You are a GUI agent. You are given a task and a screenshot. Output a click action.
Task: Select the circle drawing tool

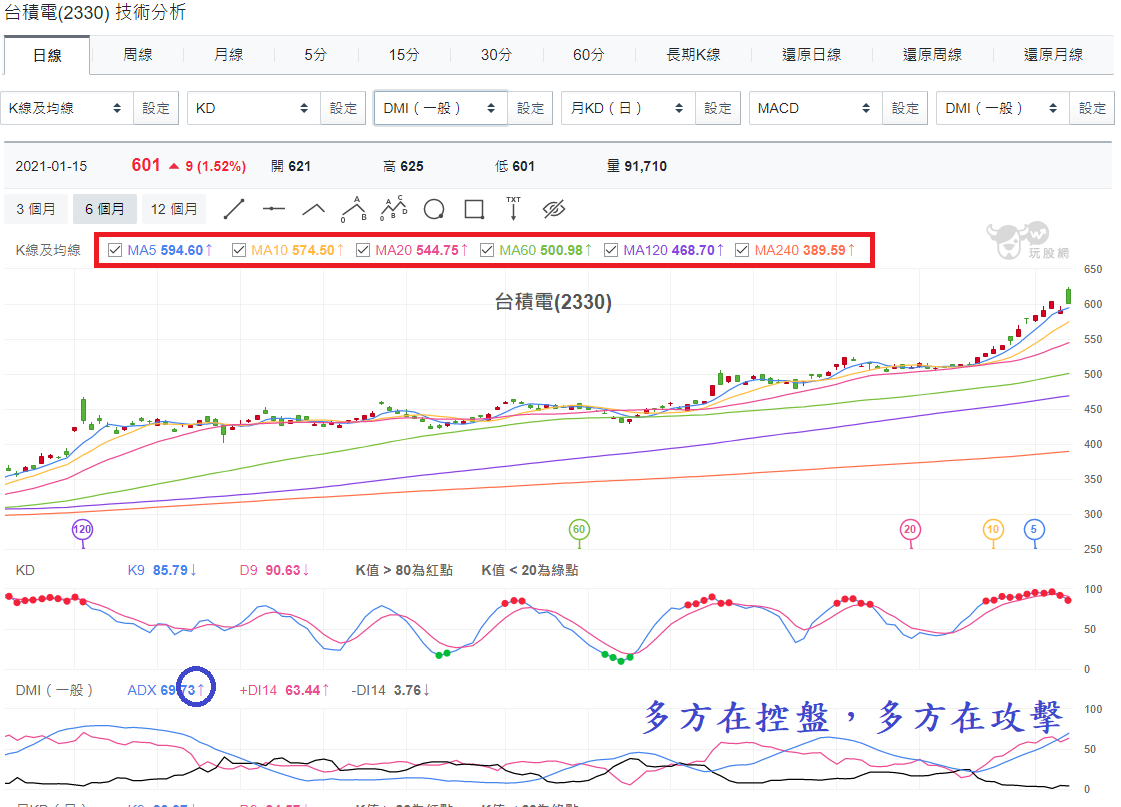(x=434, y=209)
